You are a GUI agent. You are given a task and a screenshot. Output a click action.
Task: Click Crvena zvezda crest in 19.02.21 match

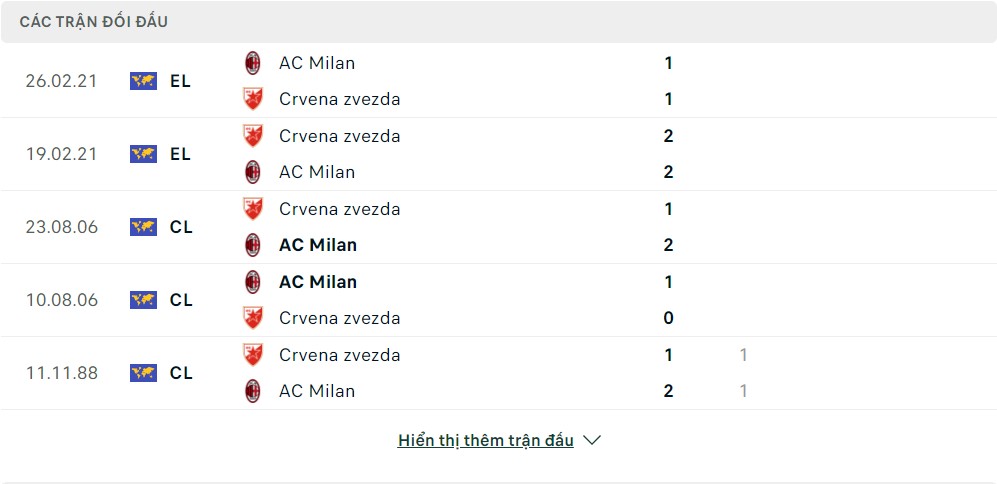(253, 136)
